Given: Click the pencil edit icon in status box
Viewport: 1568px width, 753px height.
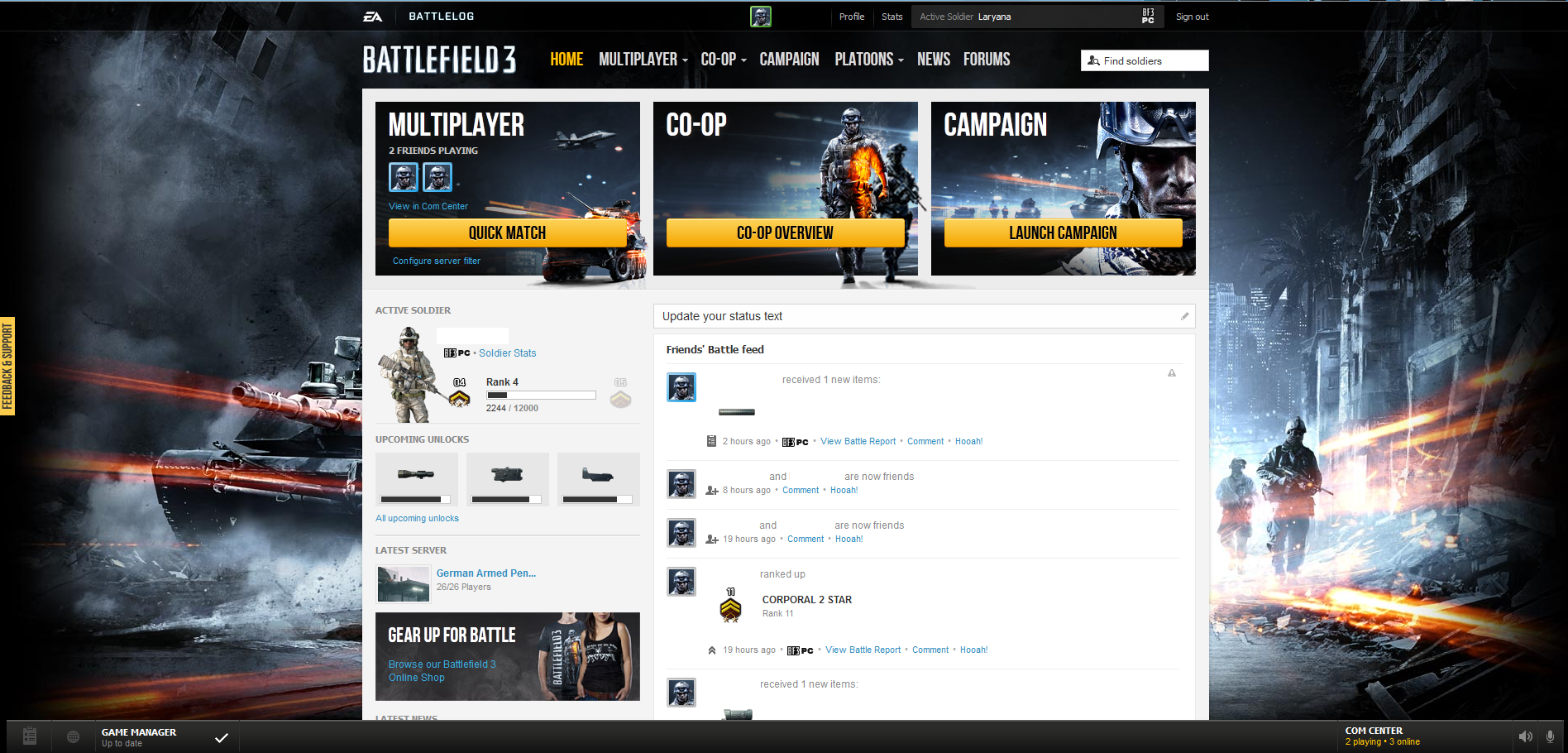Looking at the screenshot, I should [x=1184, y=316].
